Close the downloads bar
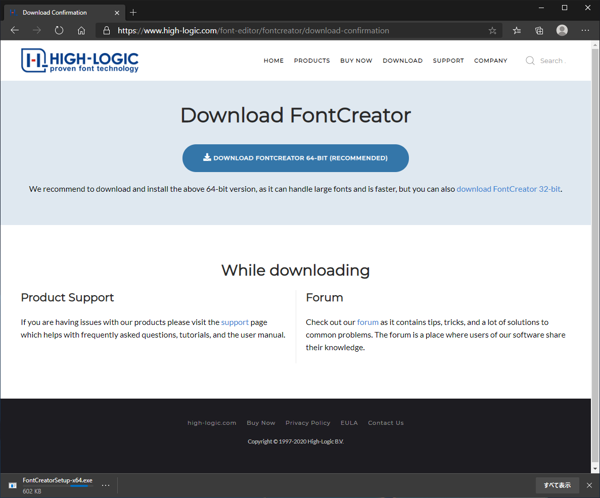Viewport: 600px width, 498px height. [x=589, y=485]
